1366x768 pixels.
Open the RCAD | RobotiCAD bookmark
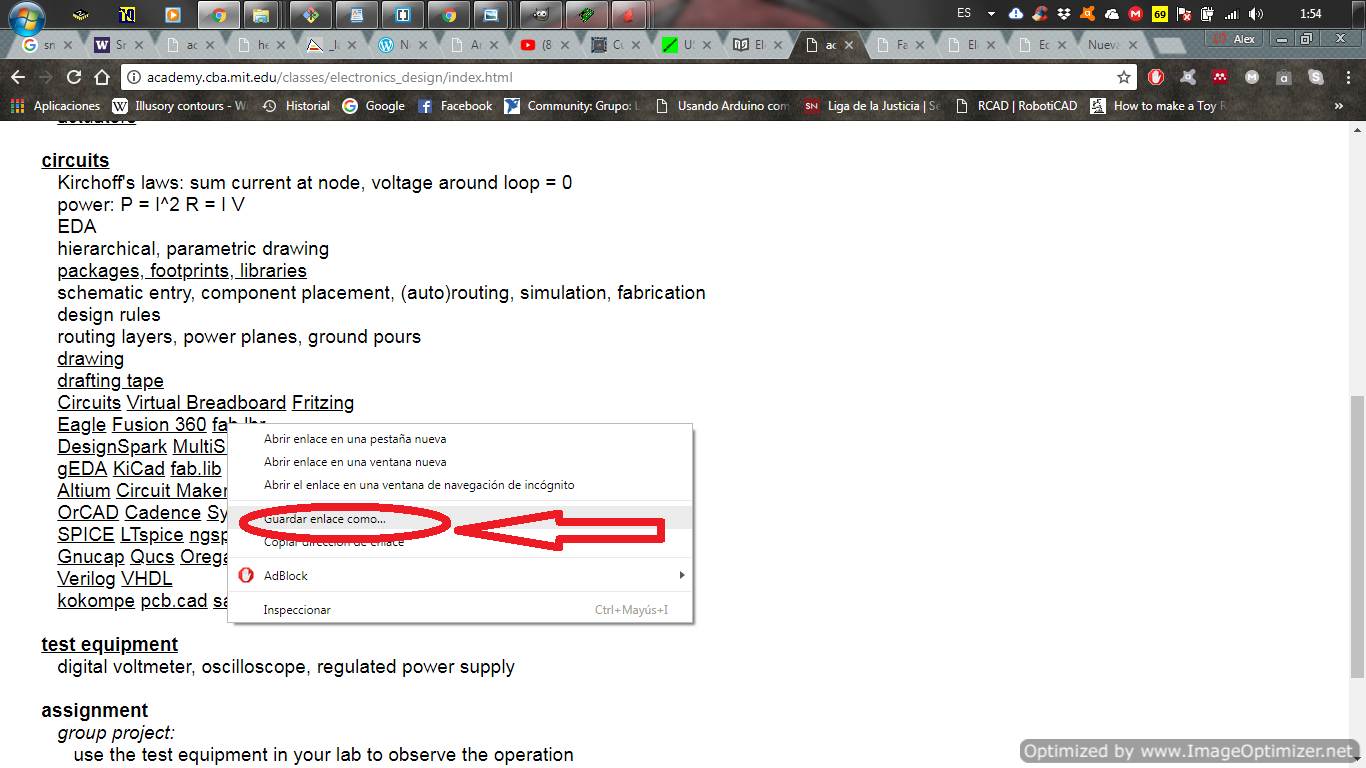1016,106
